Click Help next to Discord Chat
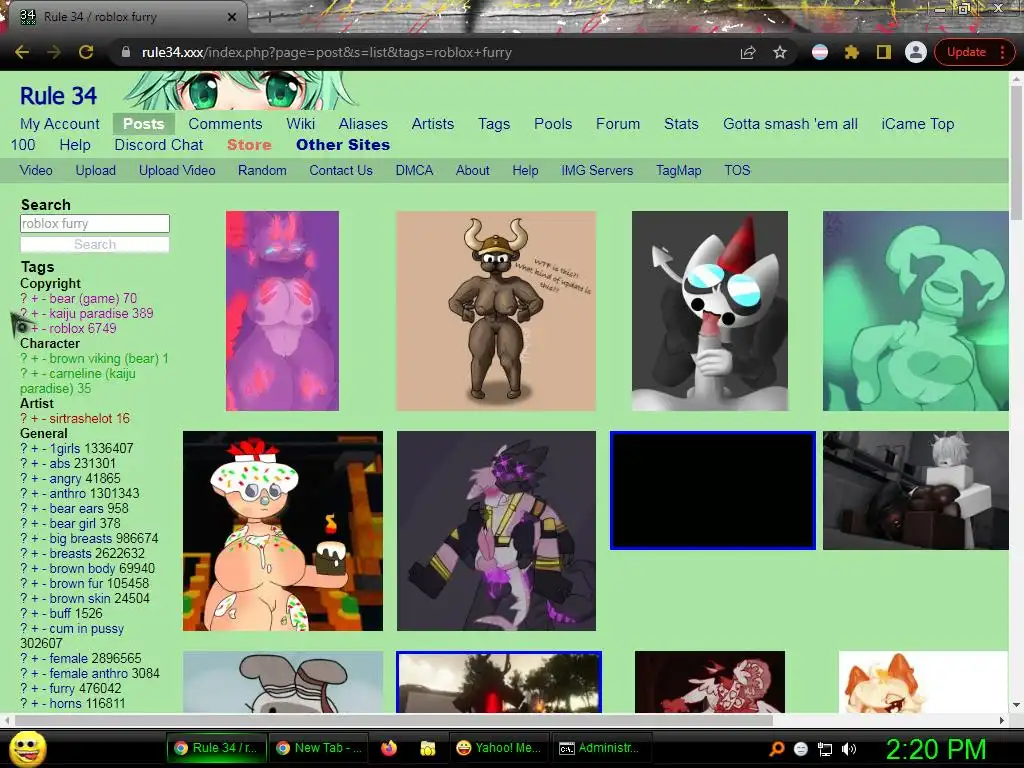This screenshot has height=768, width=1024. [75, 144]
